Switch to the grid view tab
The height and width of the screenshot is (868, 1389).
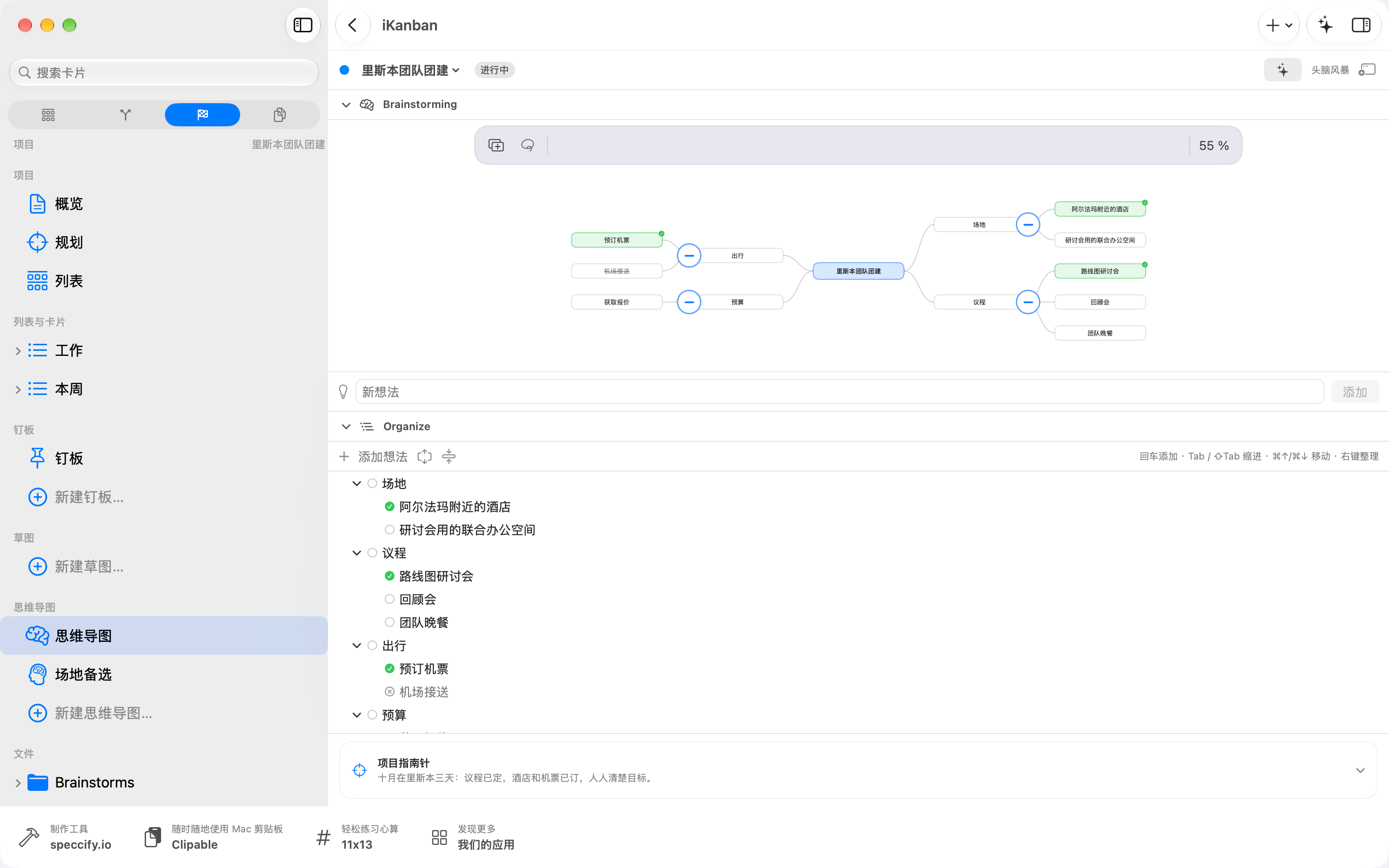48,115
